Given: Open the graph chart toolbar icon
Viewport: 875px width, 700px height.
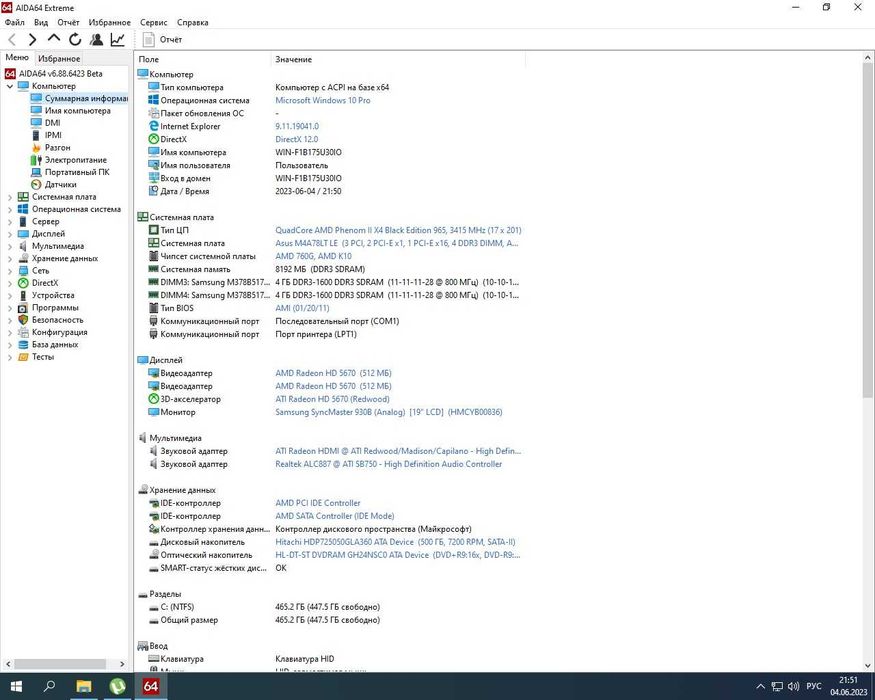Looking at the screenshot, I should [118, 40].
